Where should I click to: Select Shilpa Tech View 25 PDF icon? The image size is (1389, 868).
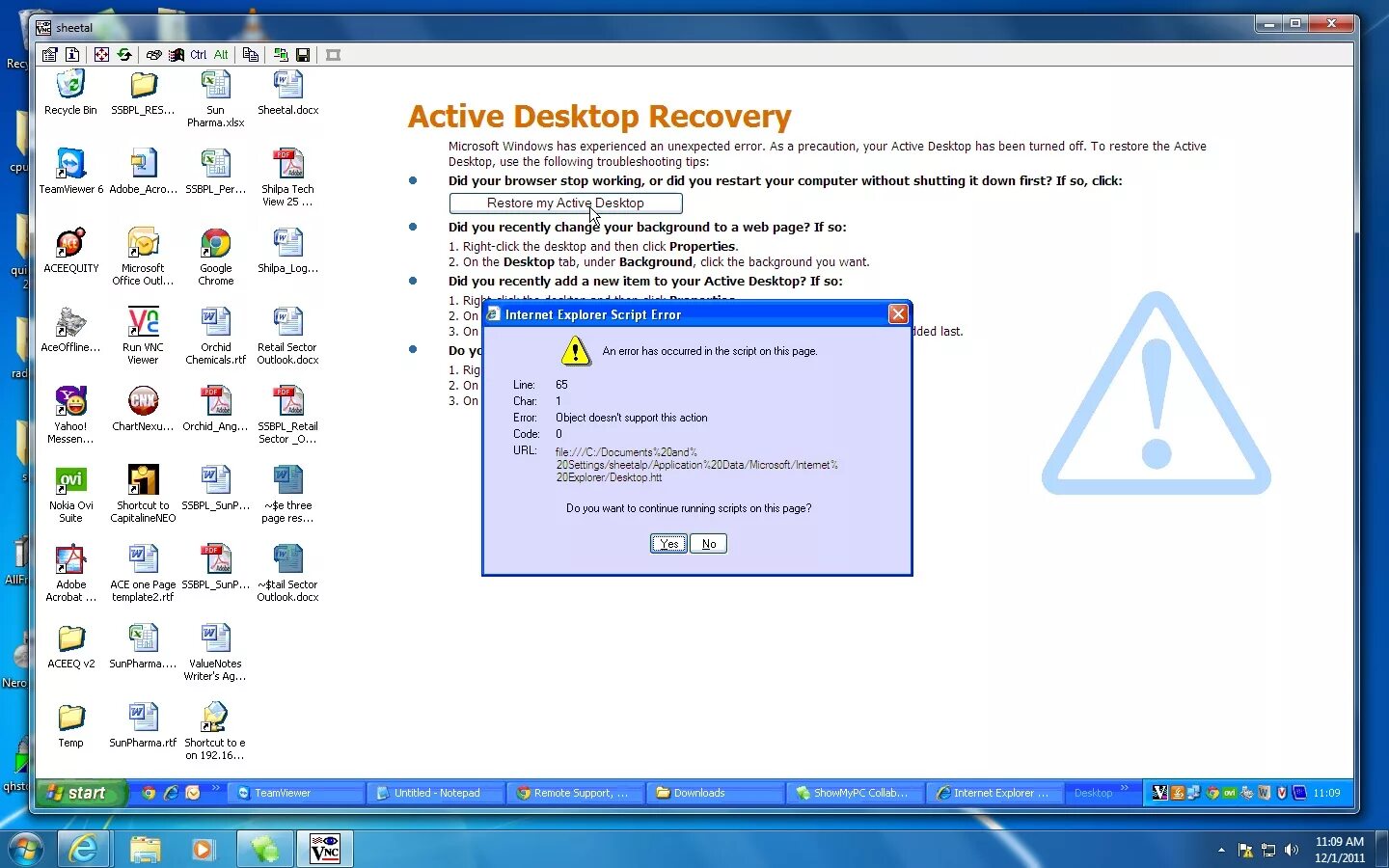(x=287, y=177)
